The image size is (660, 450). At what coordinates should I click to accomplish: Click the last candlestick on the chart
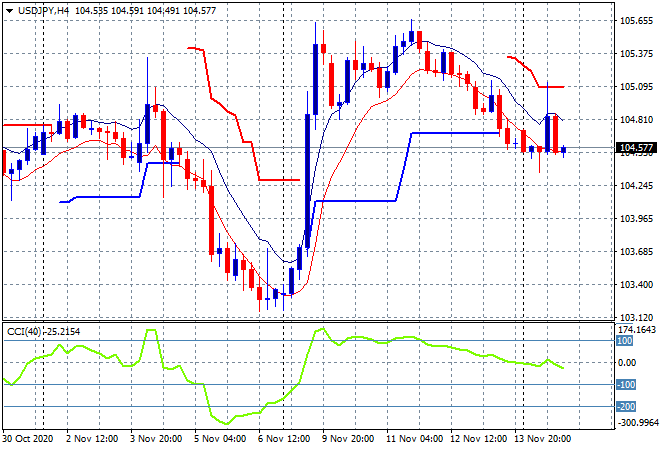564,151
